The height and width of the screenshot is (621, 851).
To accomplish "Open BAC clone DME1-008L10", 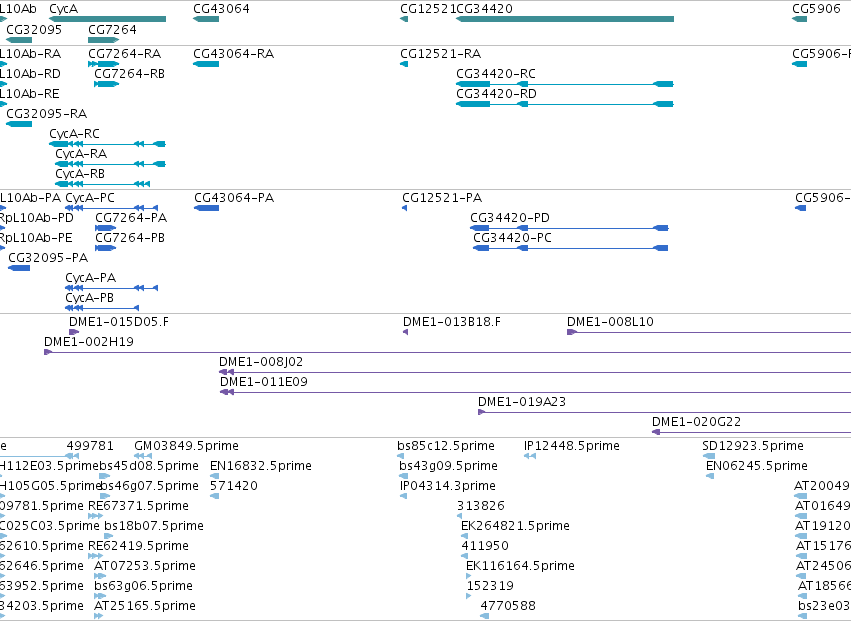I will click(611, 322).
